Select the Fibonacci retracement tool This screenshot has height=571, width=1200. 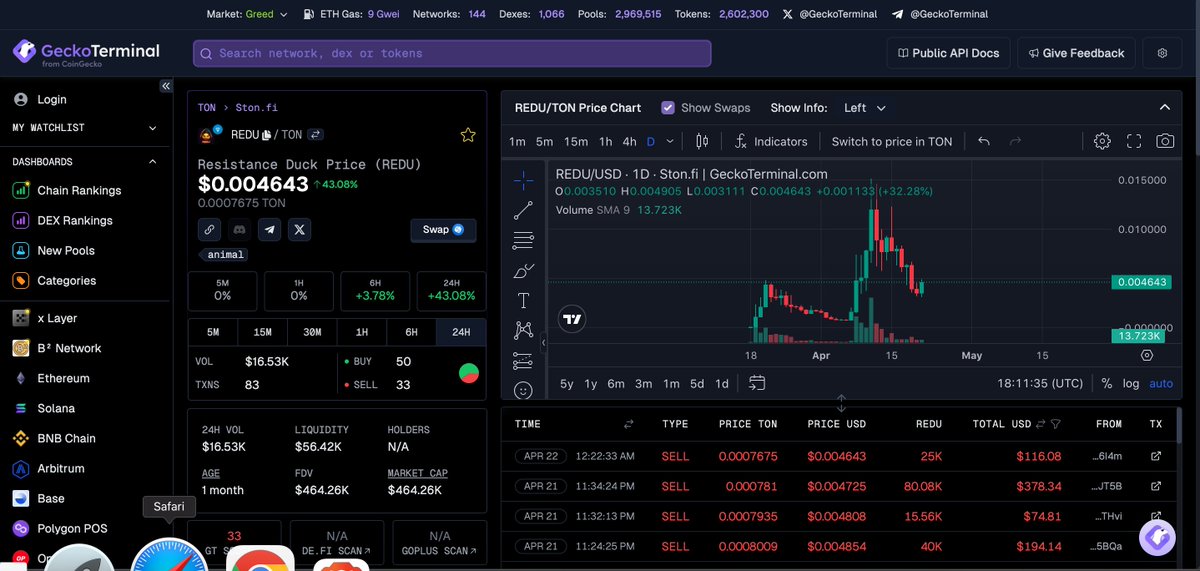(523, 240)
